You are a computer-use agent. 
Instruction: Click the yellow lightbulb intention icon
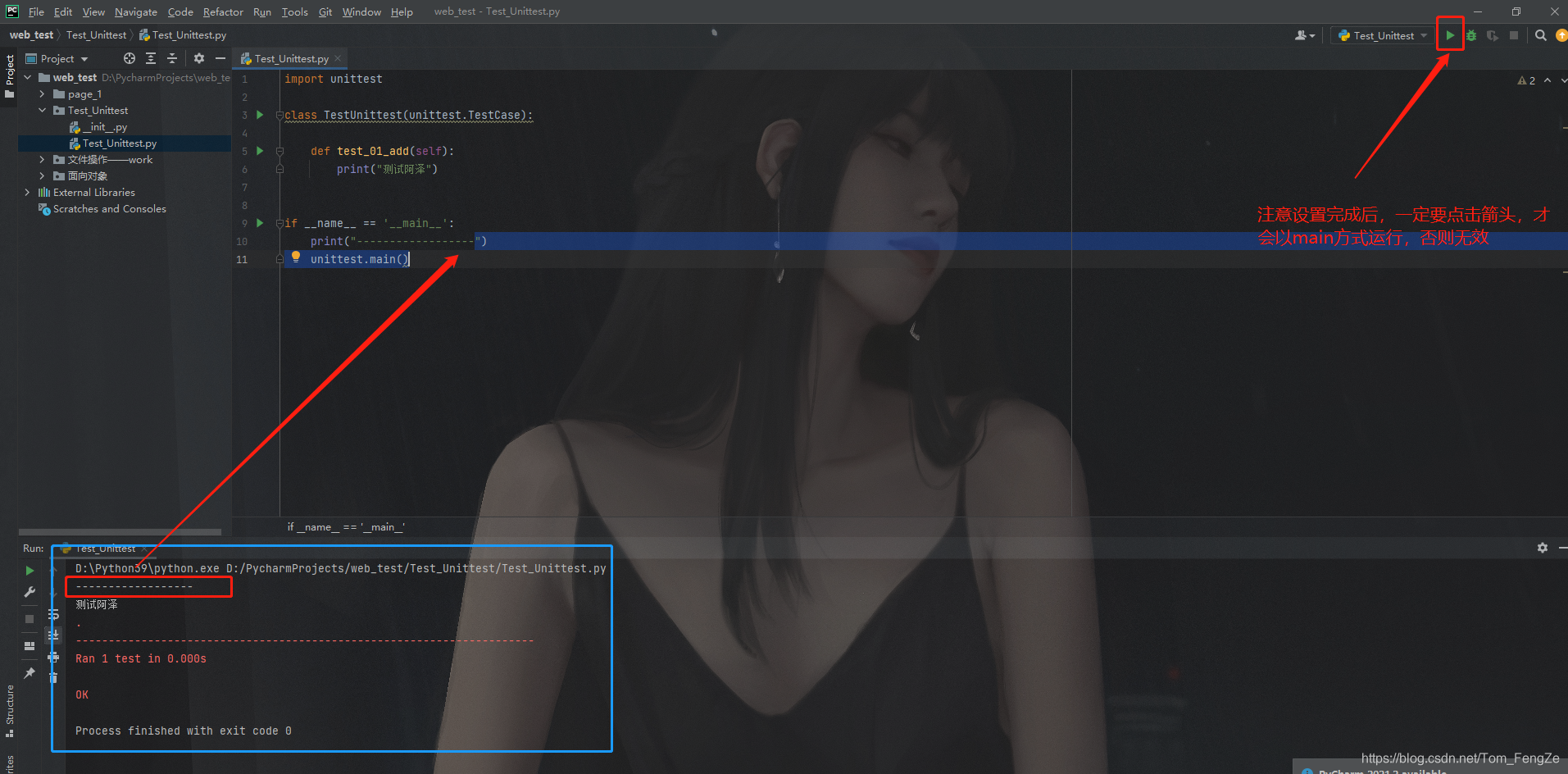296,257
